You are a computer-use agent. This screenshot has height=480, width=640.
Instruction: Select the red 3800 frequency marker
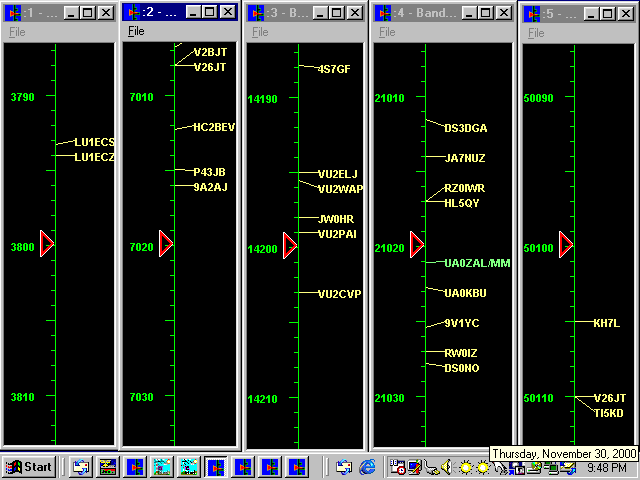pos(47,244)
